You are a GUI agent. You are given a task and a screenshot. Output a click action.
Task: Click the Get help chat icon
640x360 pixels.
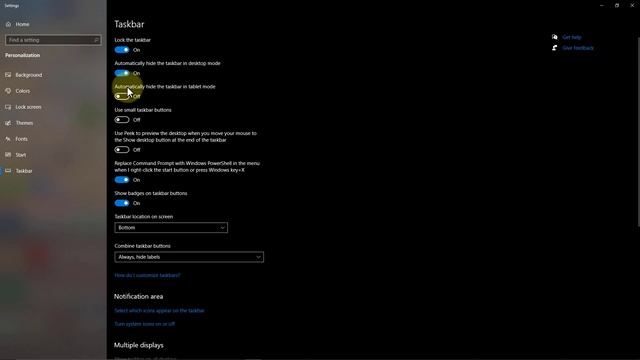[x=554, y=37]
